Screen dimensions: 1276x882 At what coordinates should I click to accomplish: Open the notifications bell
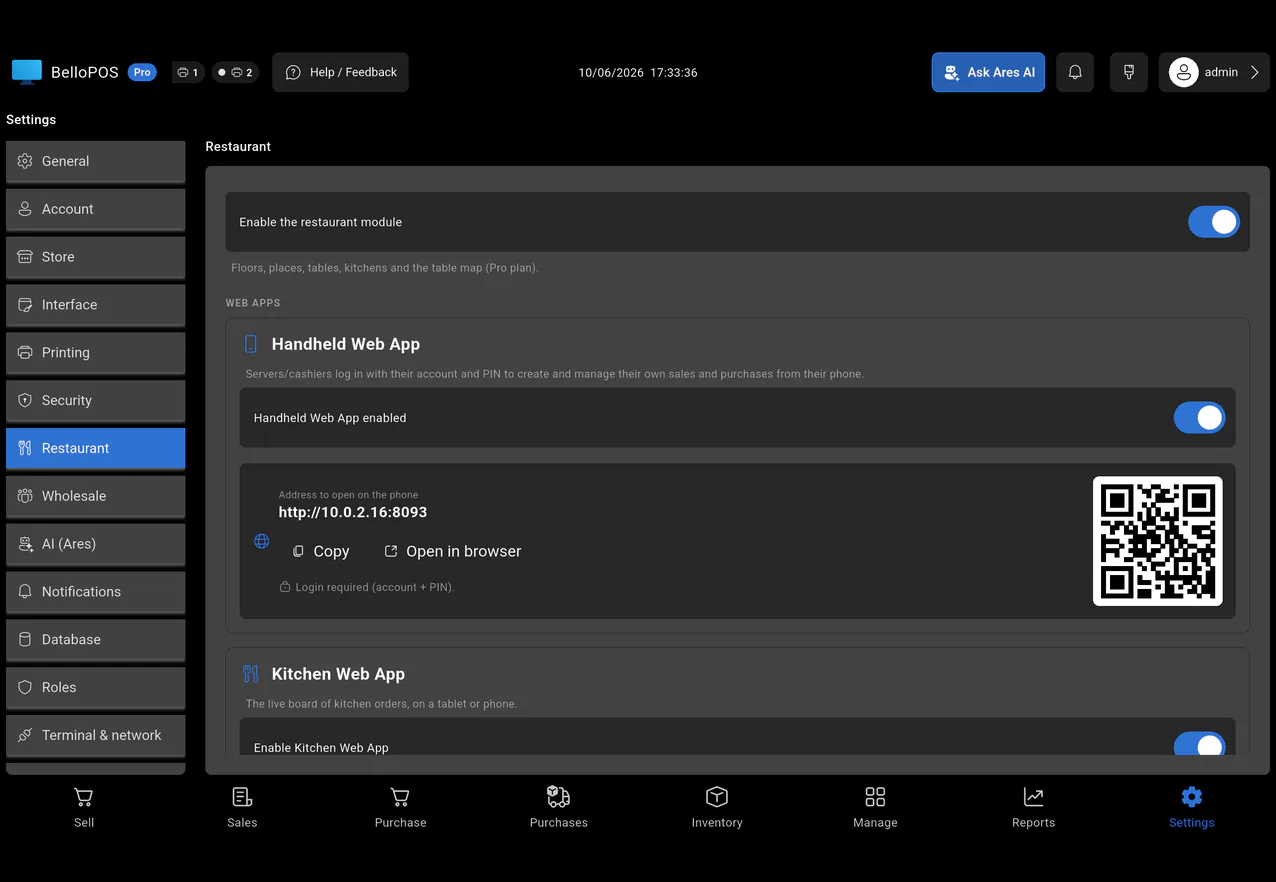click(1075, 72)
